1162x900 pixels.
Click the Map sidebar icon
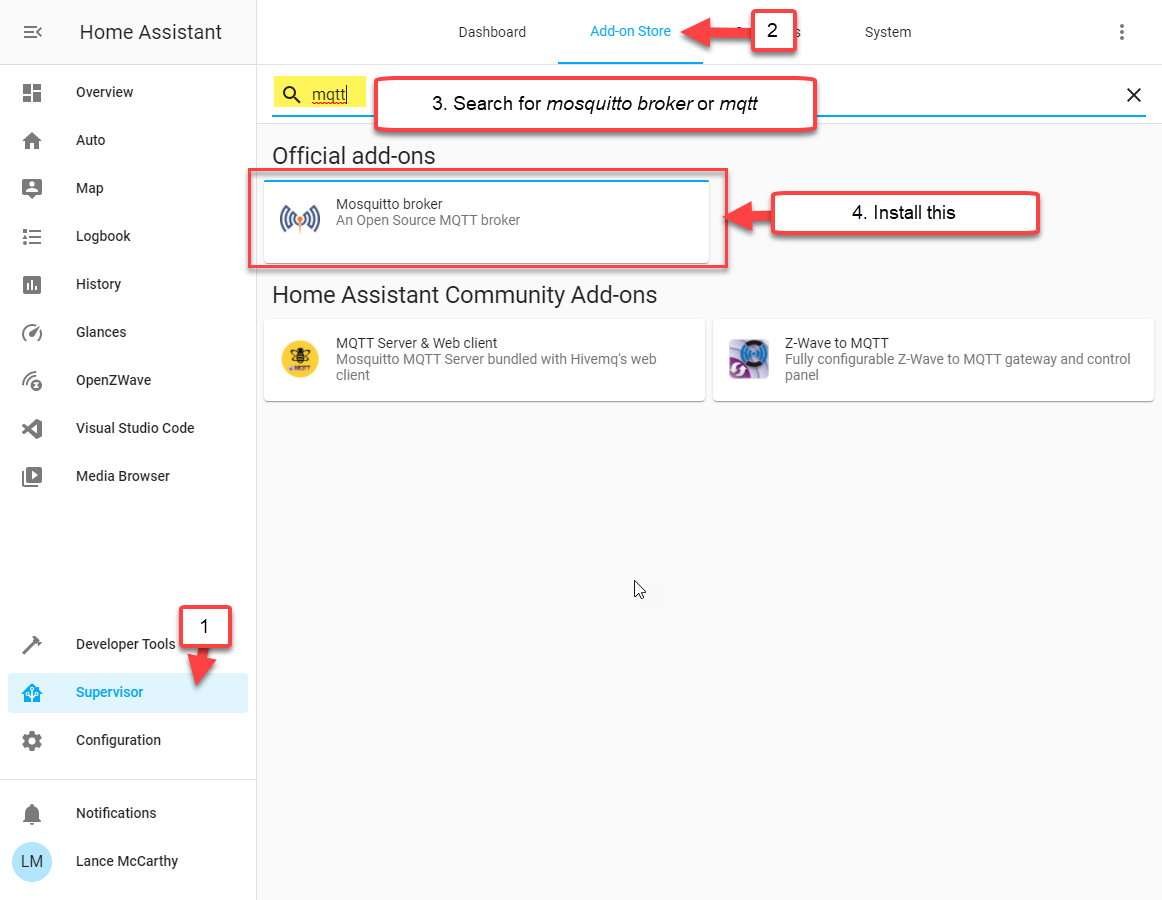point(32,188)
